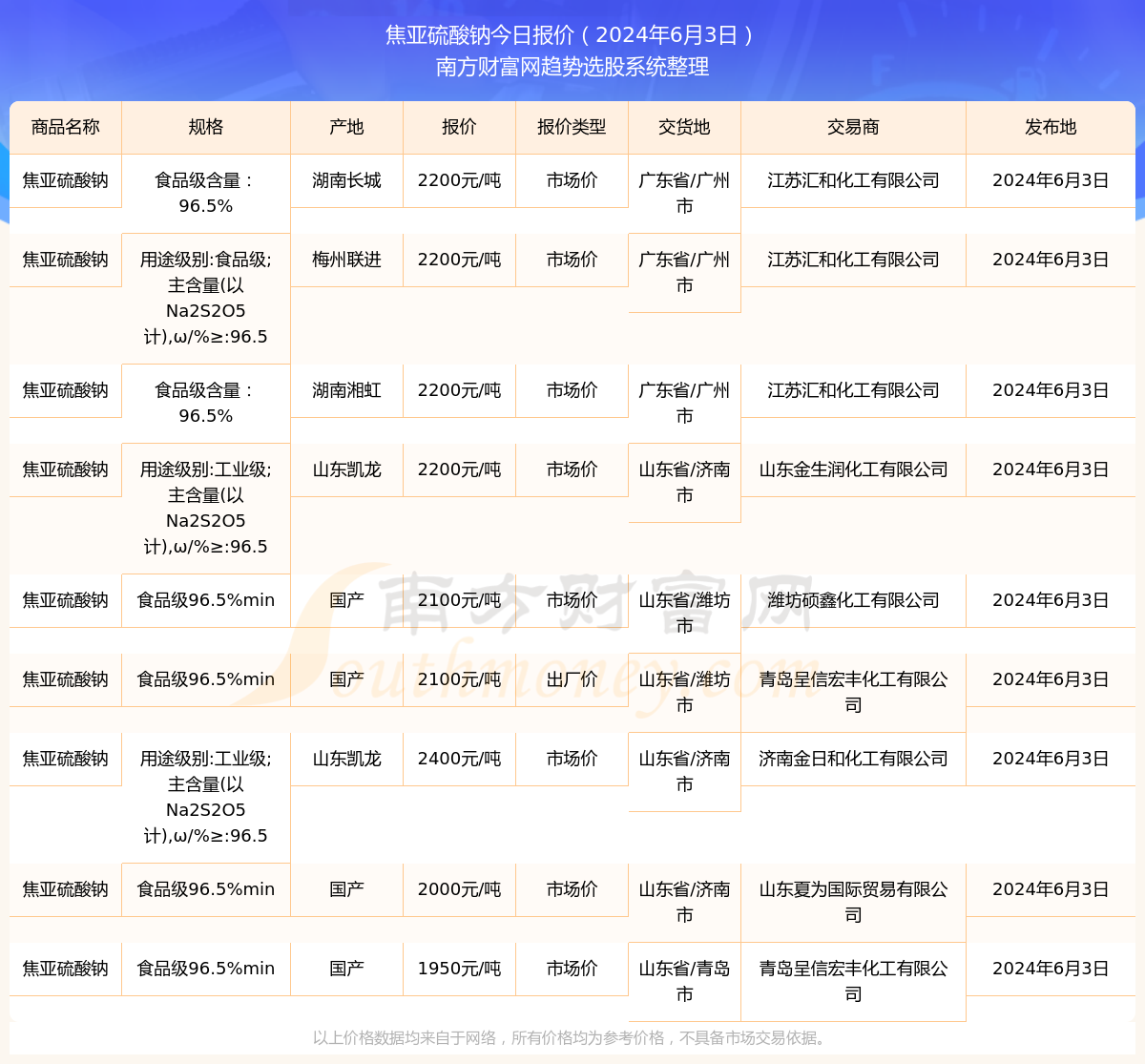Click 焦亚硫酸钠 in the 梅州联进 row
The width and height of the screenshot is (1145, 1064).
point(66,260)
